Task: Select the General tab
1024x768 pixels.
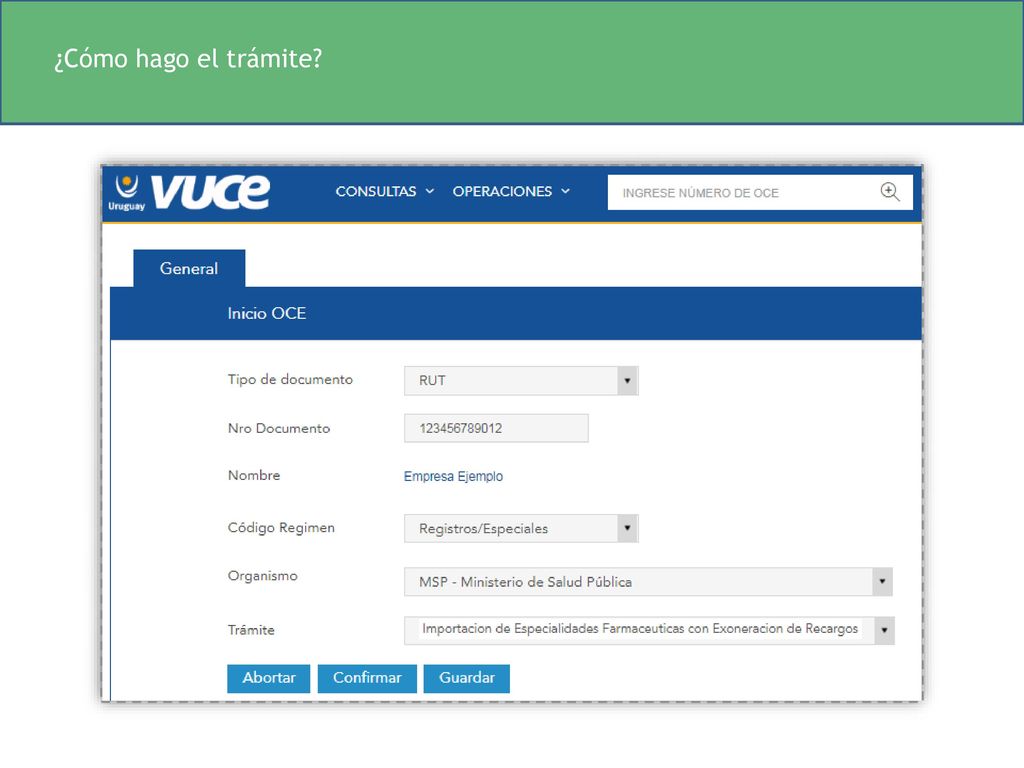Action: coord(189,268)
